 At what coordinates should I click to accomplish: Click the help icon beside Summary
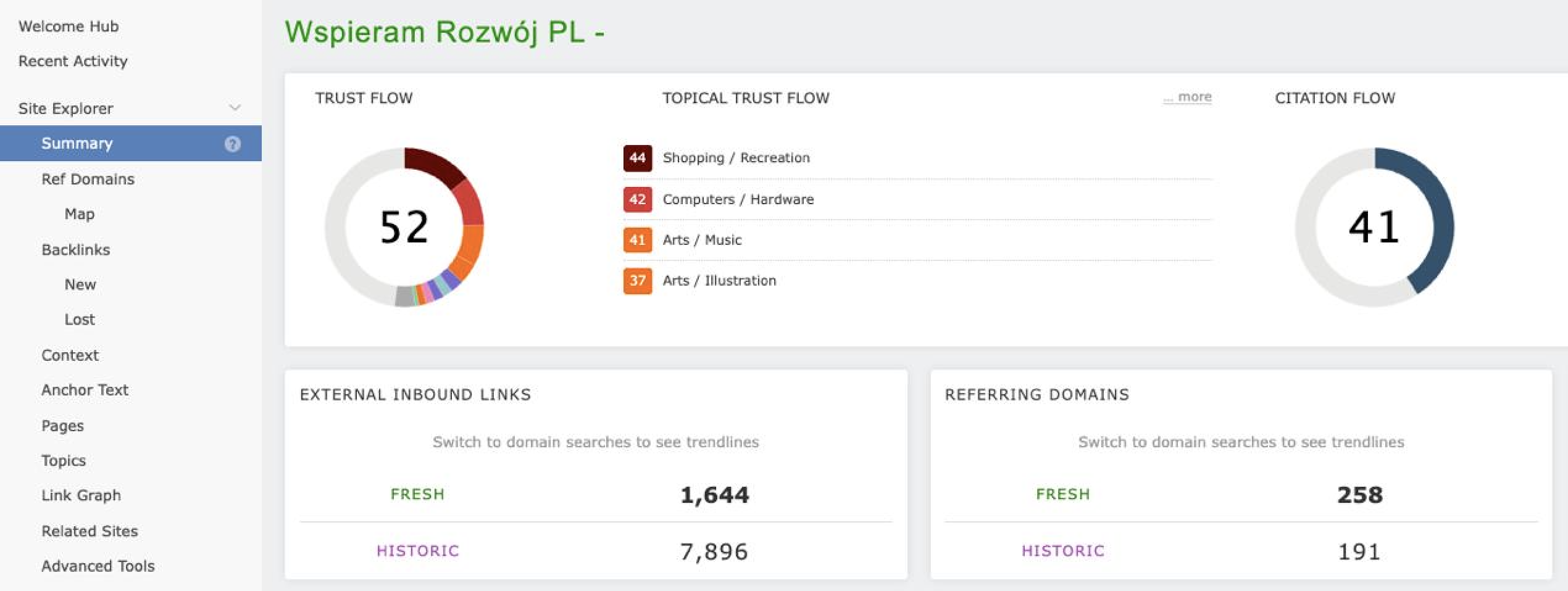232,144
